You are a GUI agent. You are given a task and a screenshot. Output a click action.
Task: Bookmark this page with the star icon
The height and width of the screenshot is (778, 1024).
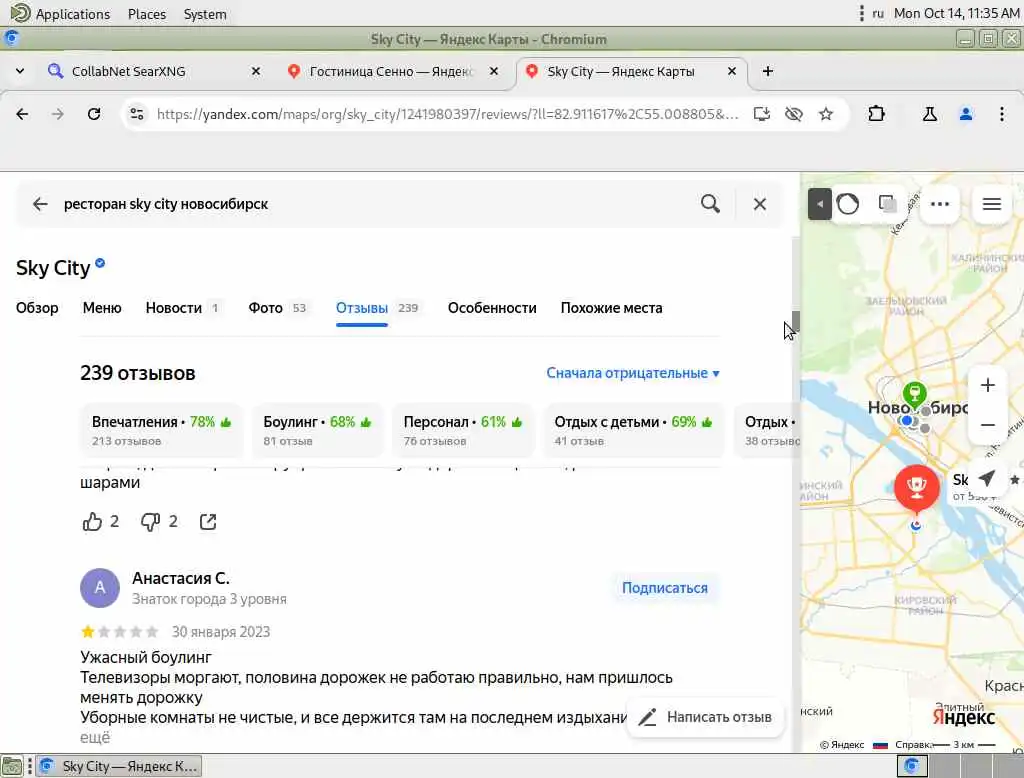825,114
